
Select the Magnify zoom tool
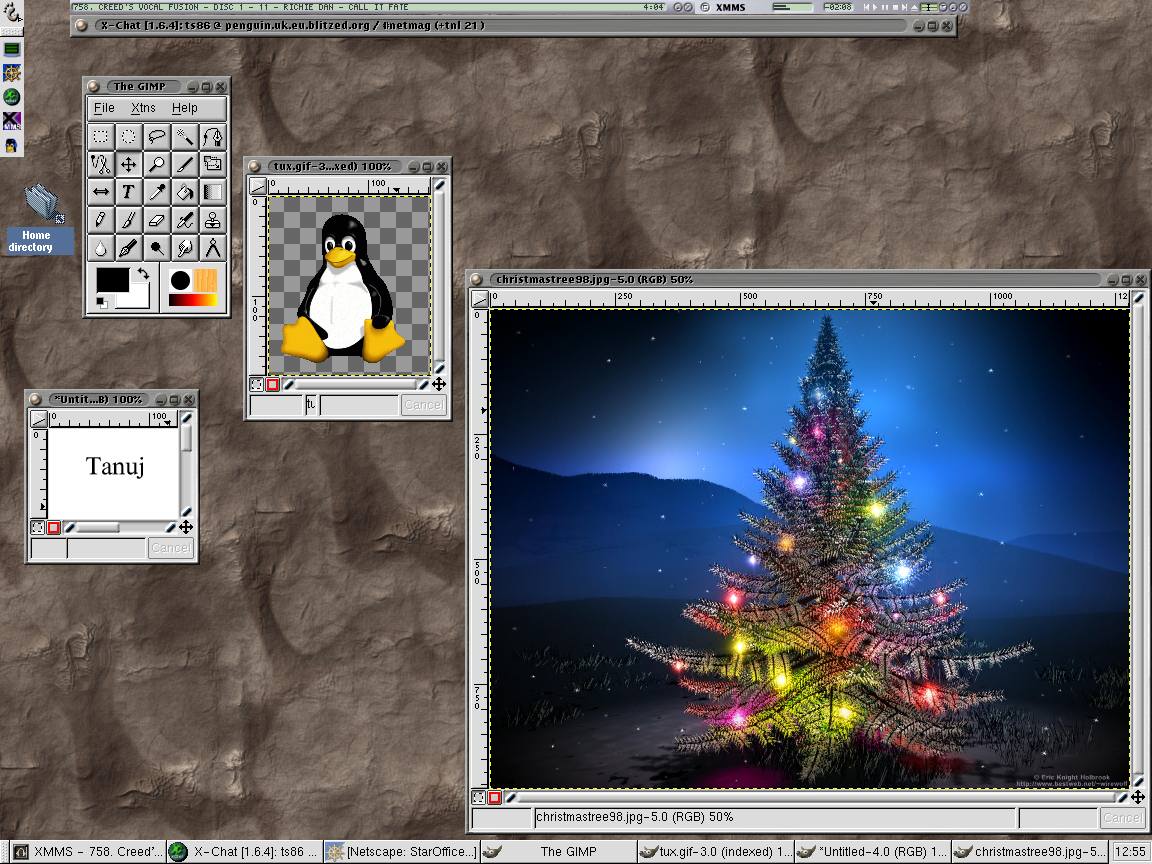[x=157, y=164]
